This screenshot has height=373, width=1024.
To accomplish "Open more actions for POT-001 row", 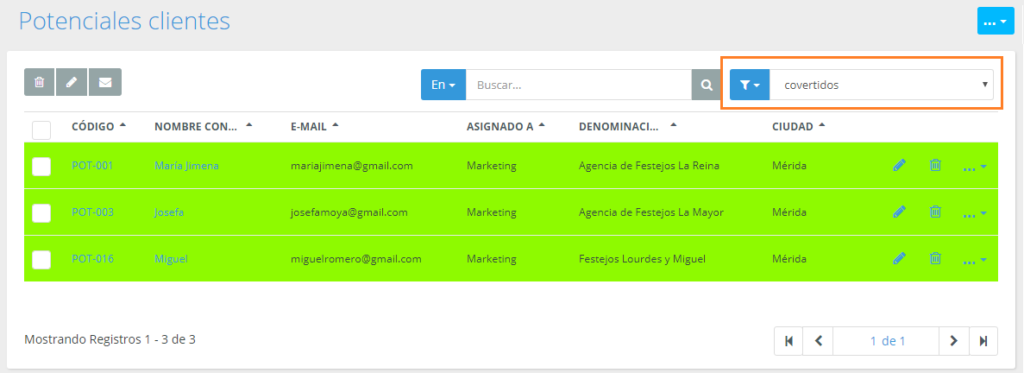I will point(975,167).
